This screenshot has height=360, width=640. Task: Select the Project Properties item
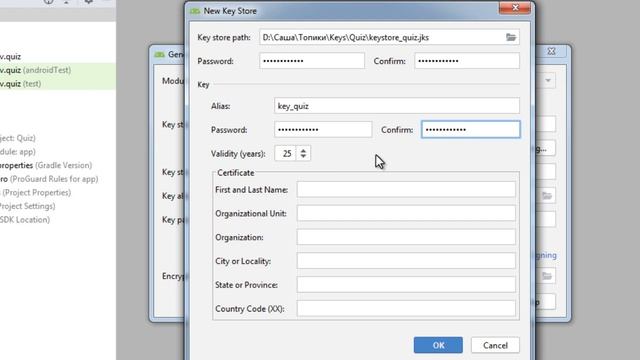coord(36,192)
